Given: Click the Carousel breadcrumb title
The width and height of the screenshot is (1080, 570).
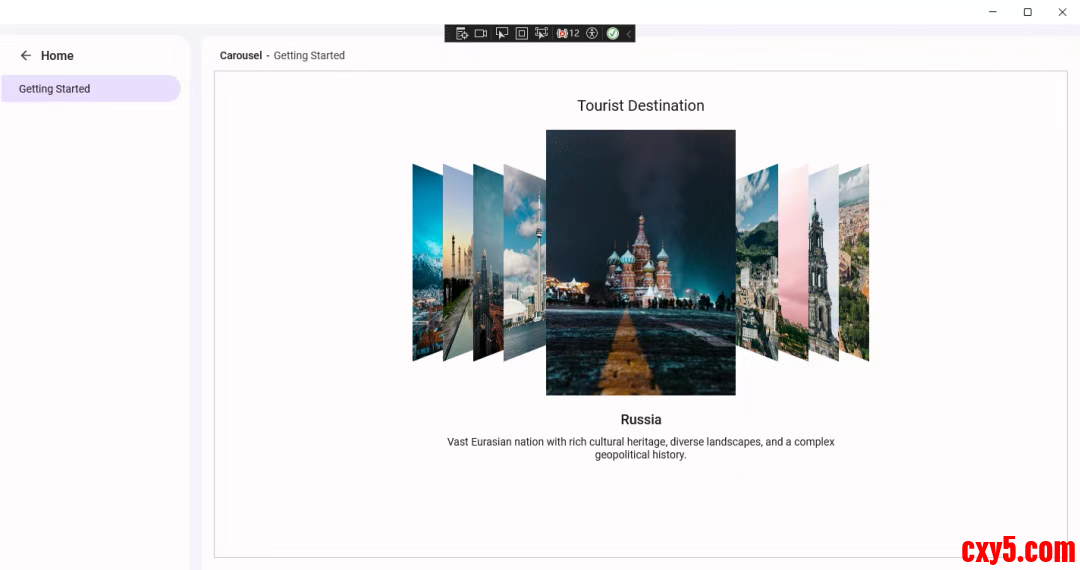Looking at the screenshot, I should (x=241, y=56).
